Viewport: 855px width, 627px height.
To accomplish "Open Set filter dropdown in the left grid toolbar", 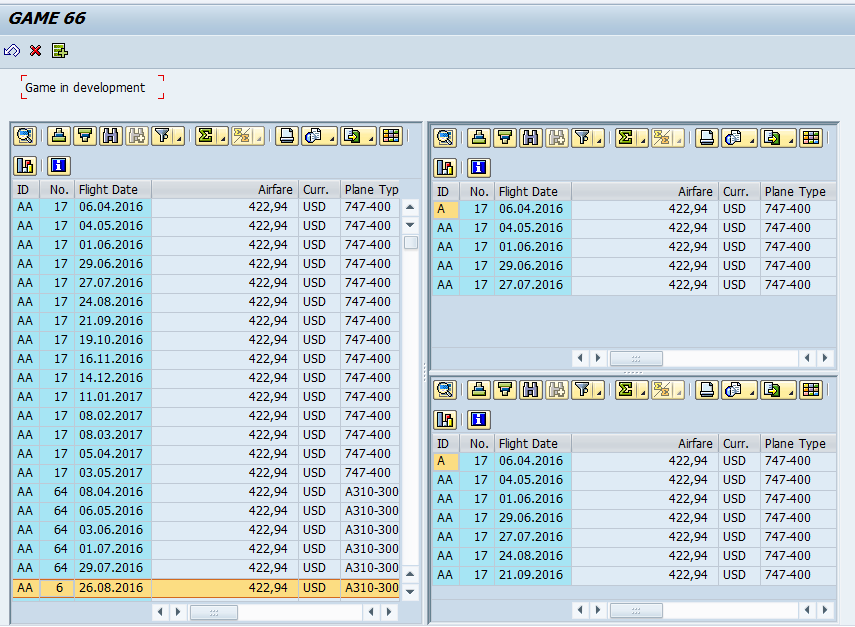I will click(178, 136).
